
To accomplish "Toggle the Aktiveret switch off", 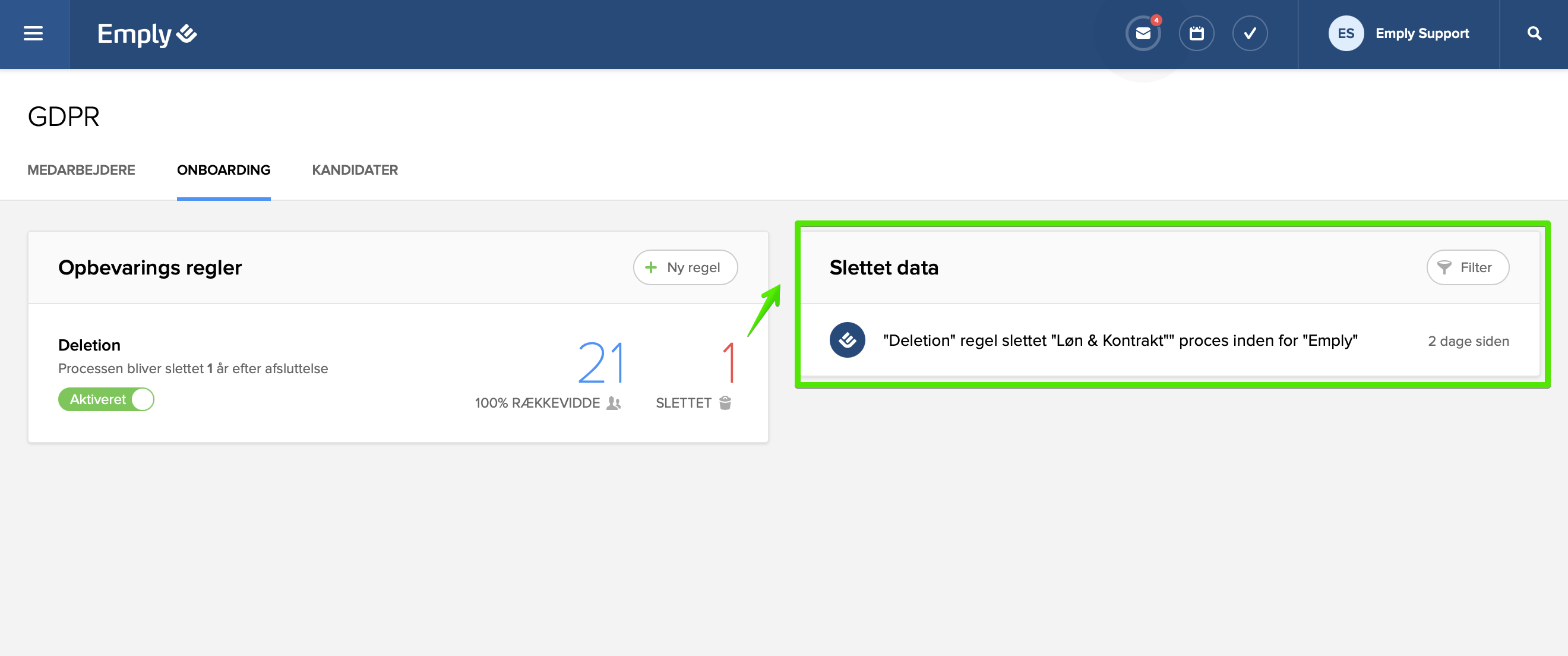I will 106,399.
